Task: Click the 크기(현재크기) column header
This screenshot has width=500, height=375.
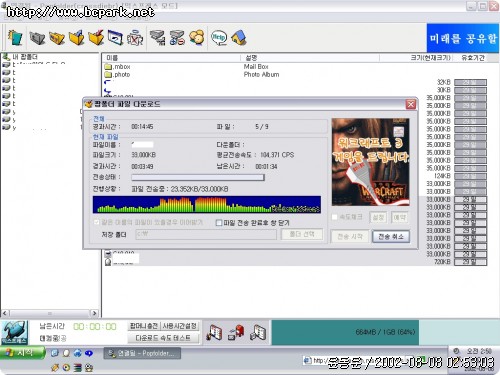Action: point(417,58)
